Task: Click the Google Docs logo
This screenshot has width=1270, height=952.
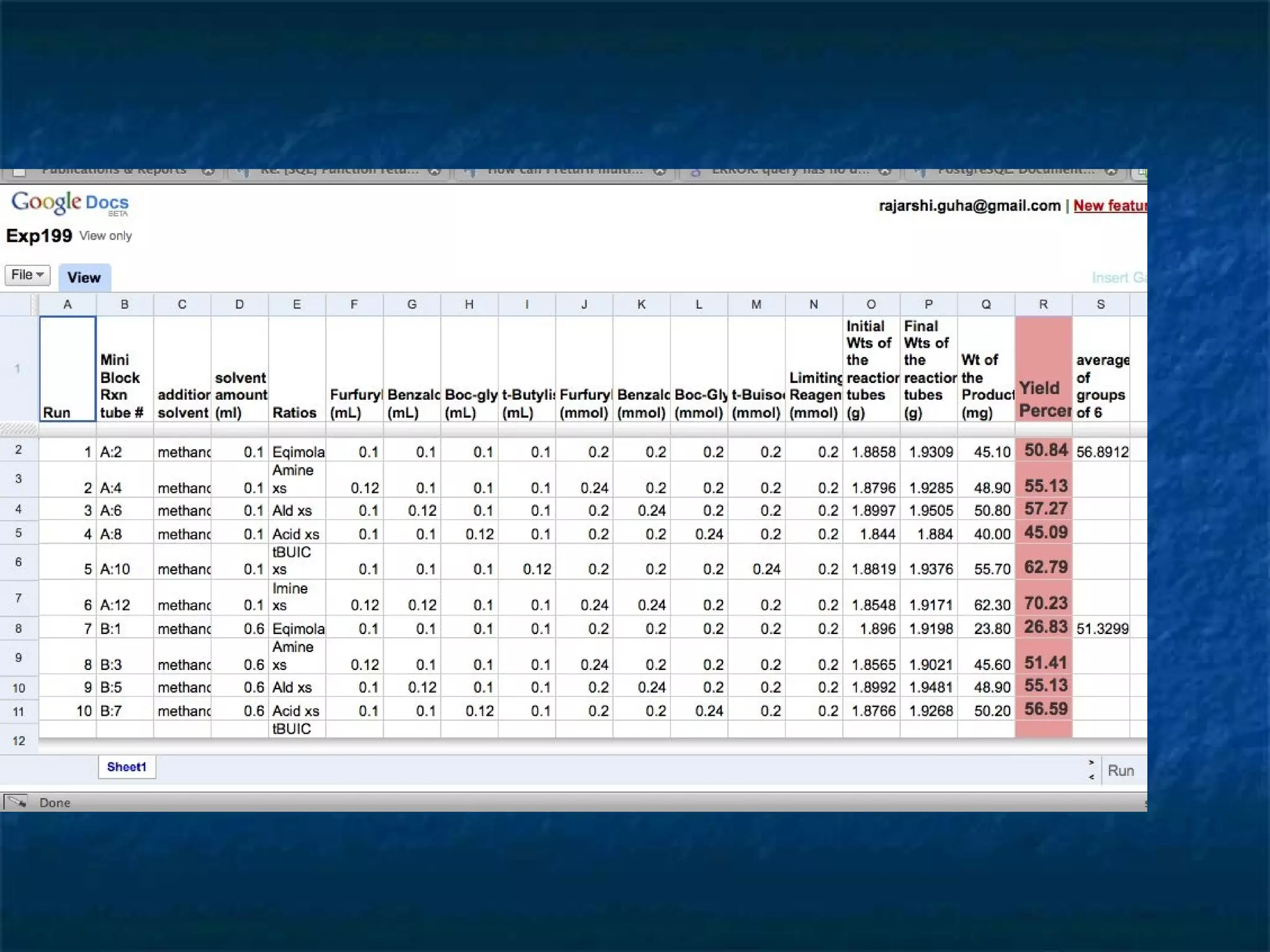Action: [x=69, y=203]
